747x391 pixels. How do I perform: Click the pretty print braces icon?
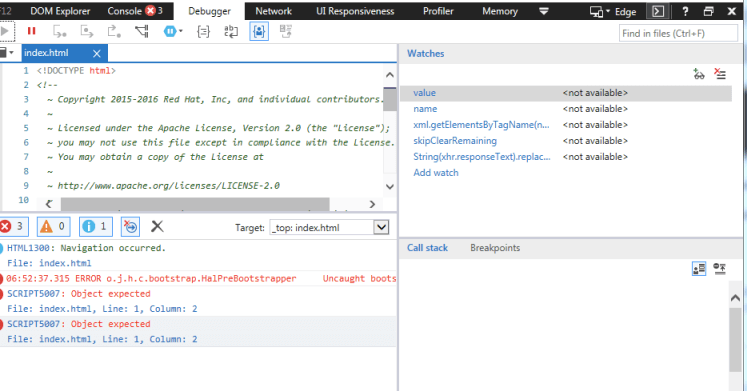(203, 32)
